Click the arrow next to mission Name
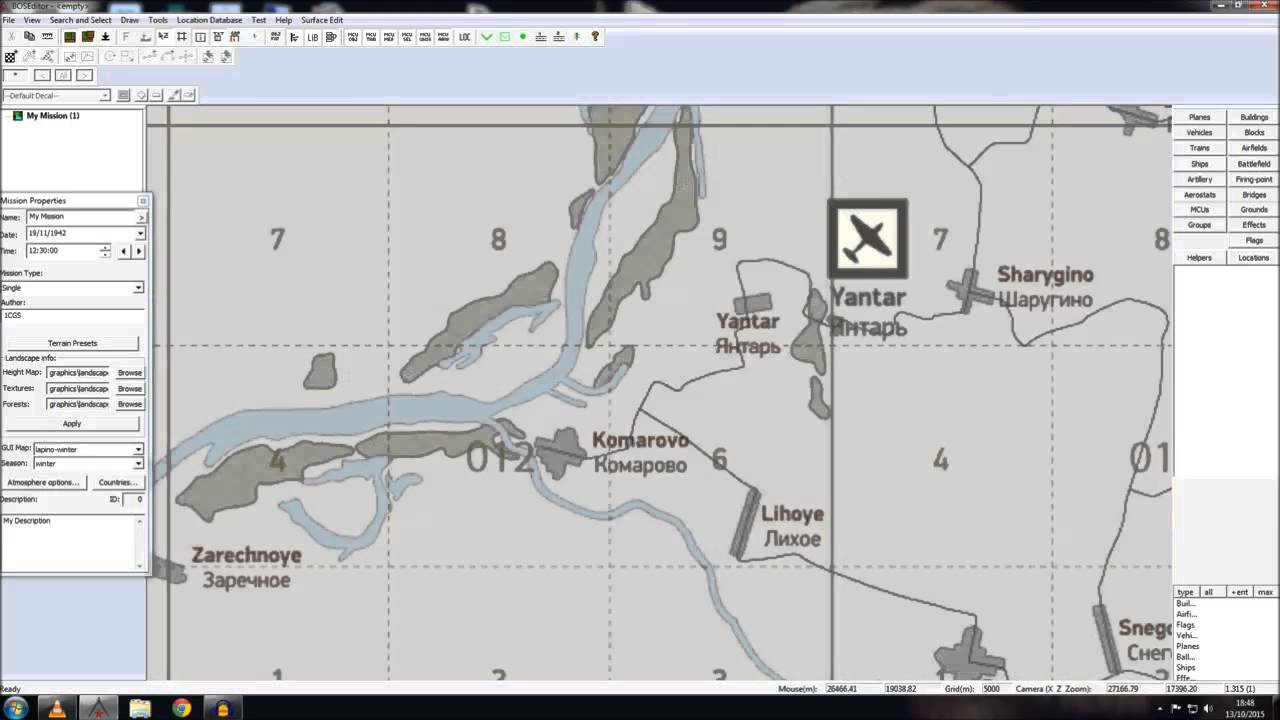The height and width of the screenshot is (720, 1280). [141, 217]
